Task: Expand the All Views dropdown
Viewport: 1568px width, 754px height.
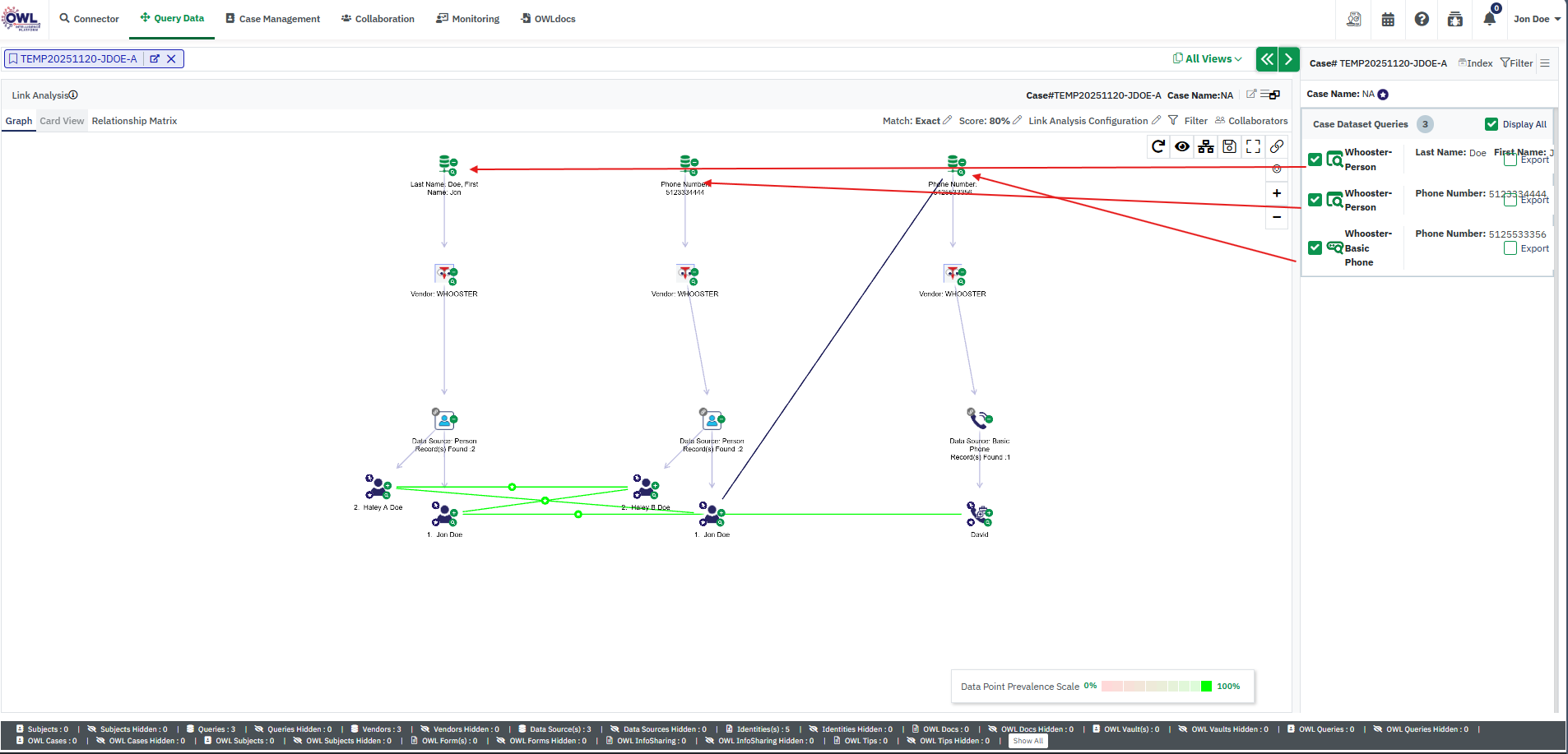Action: (x=1208, y=59)
